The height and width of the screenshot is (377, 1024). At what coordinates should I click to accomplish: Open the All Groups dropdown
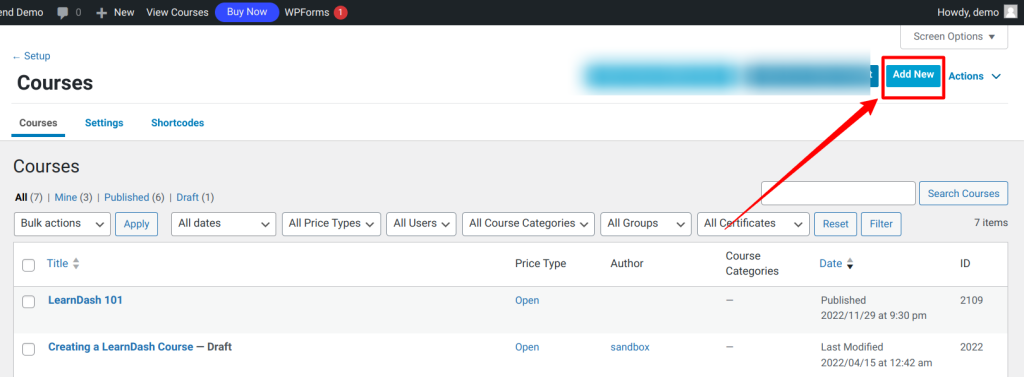[x=645, y=223]
